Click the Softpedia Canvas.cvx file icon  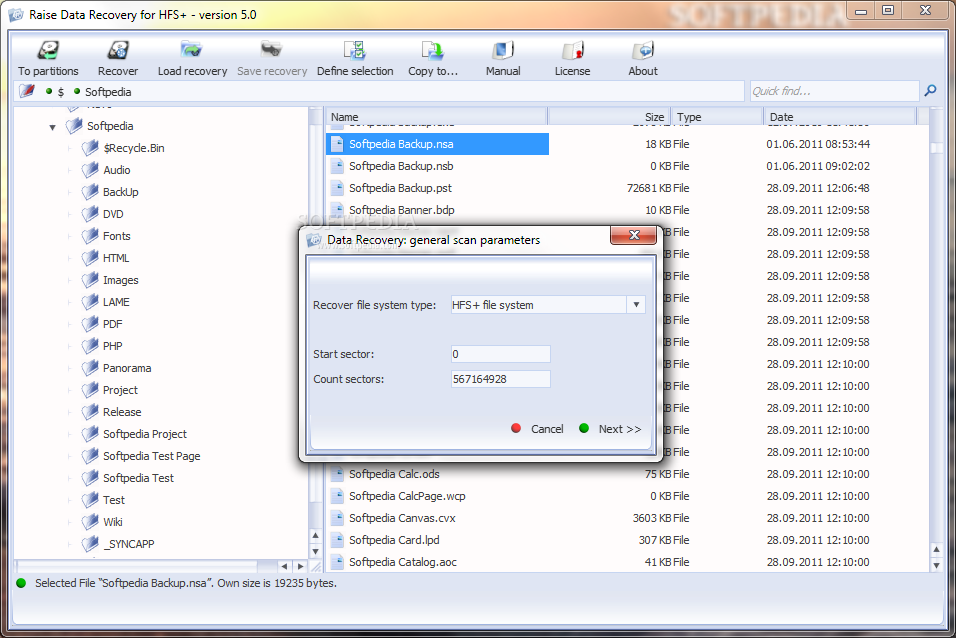337,518
